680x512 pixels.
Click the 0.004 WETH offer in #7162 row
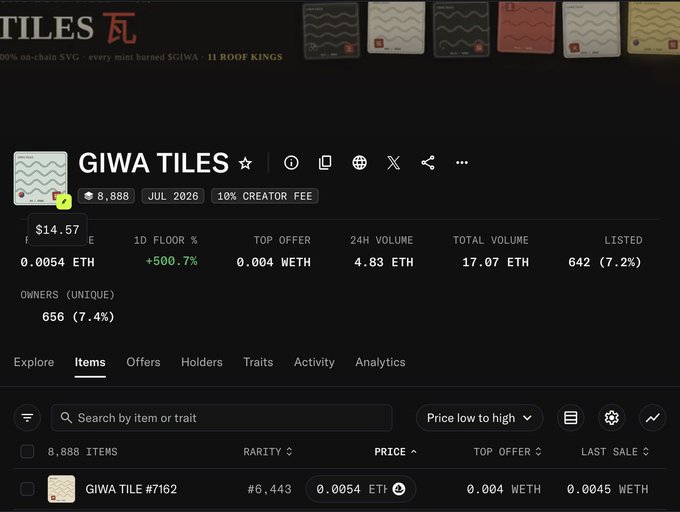point(503,489)
